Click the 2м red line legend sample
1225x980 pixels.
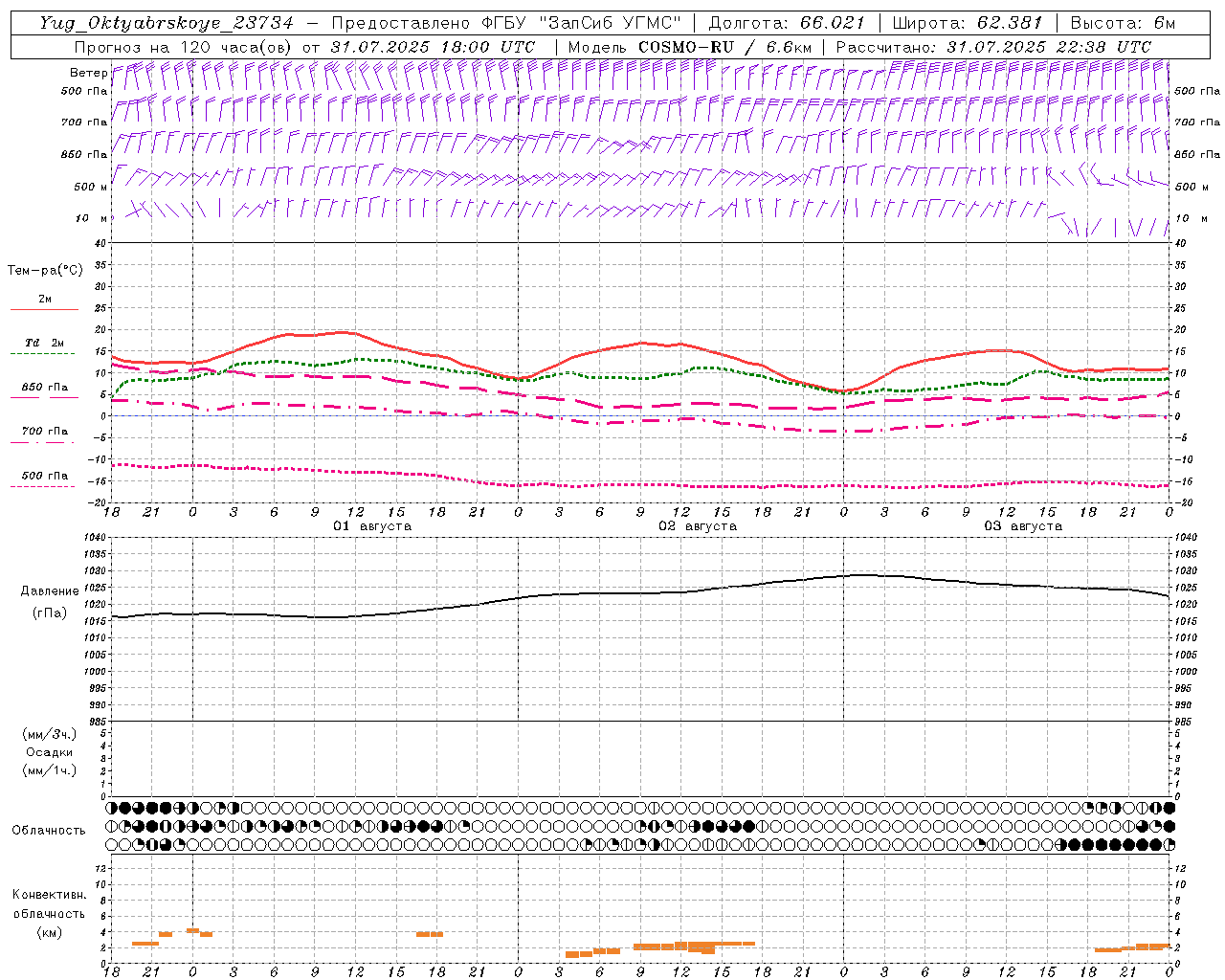(x=44, y=309)
